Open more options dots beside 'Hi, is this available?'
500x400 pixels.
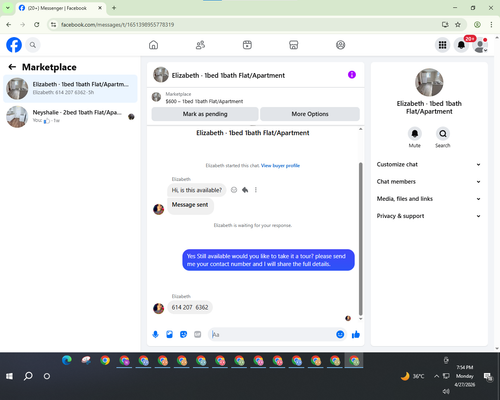[x=256, y=190]
